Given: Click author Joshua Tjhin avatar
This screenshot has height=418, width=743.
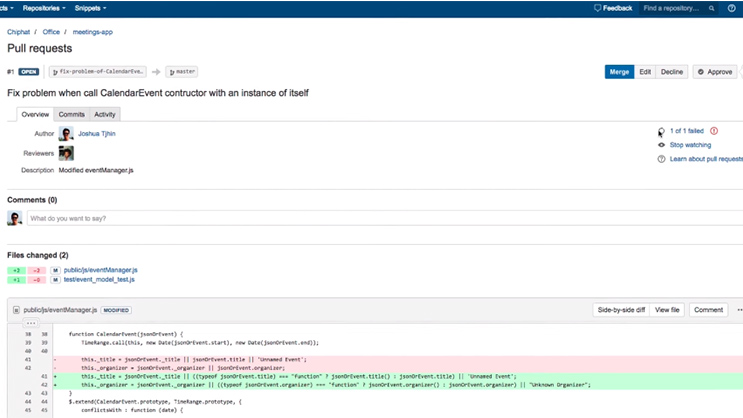Looking at the screenshot, I should pos(66,134).
